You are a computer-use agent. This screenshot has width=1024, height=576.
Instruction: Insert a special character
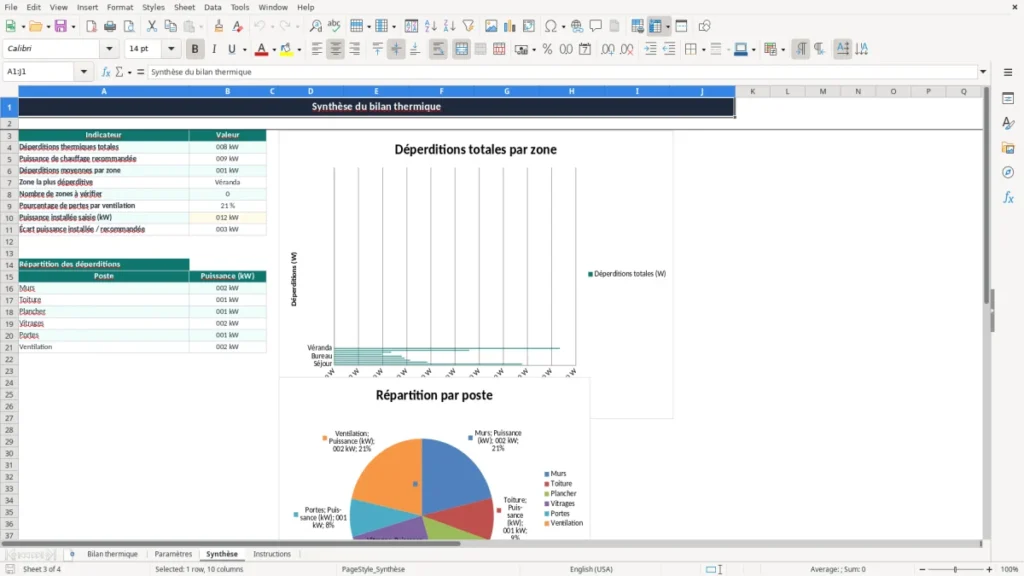[x=551, y=26]
